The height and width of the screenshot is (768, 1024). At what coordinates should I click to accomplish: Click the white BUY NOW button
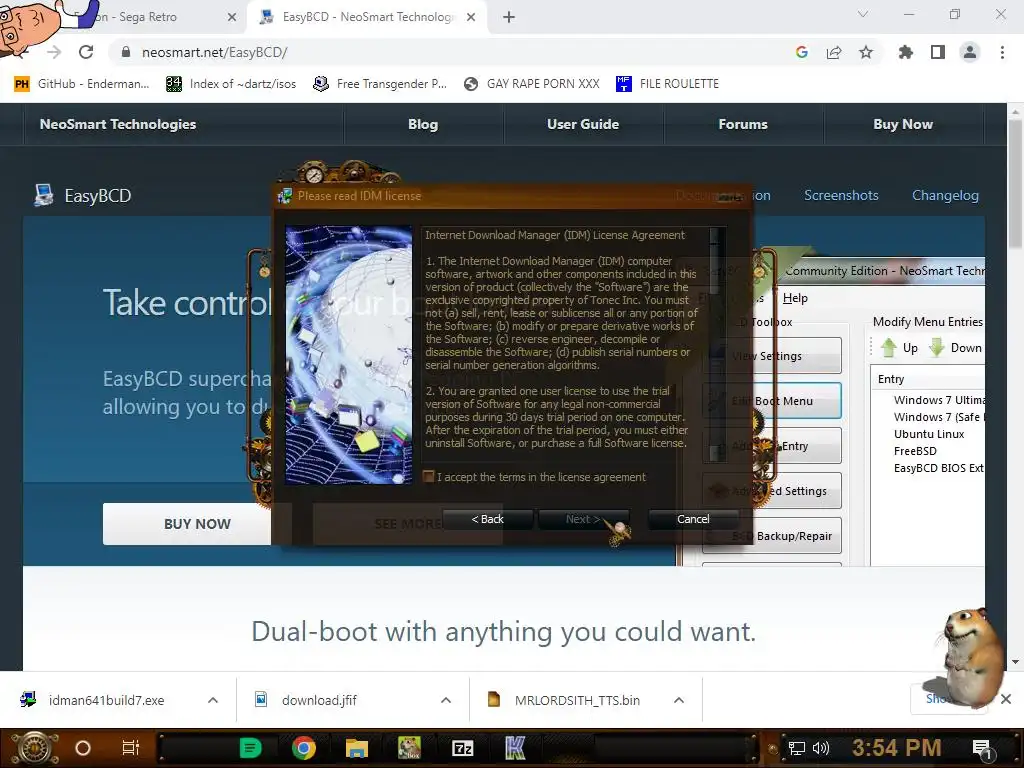pos(187,524)
